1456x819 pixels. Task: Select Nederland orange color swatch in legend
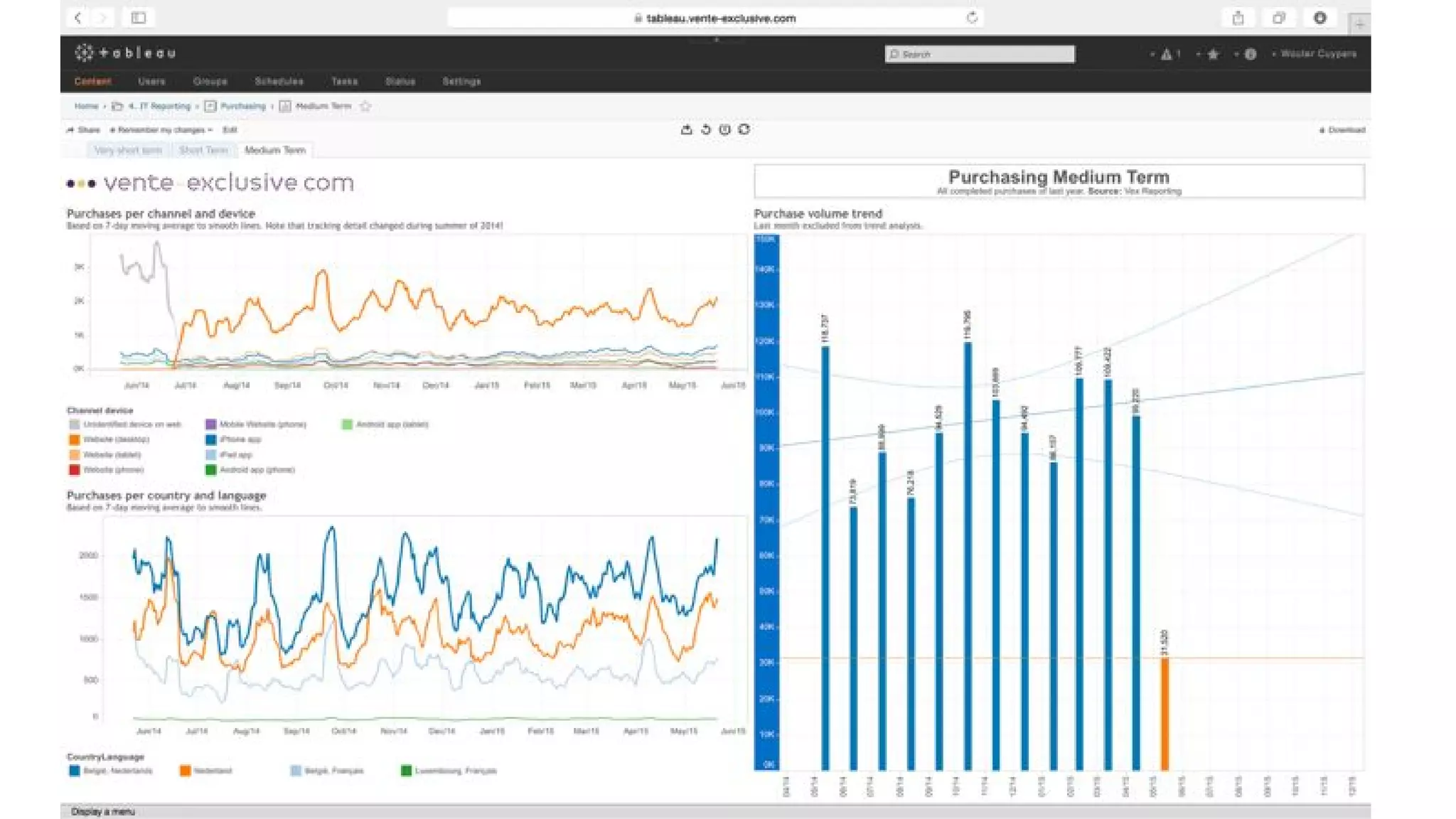pos(185,771)
